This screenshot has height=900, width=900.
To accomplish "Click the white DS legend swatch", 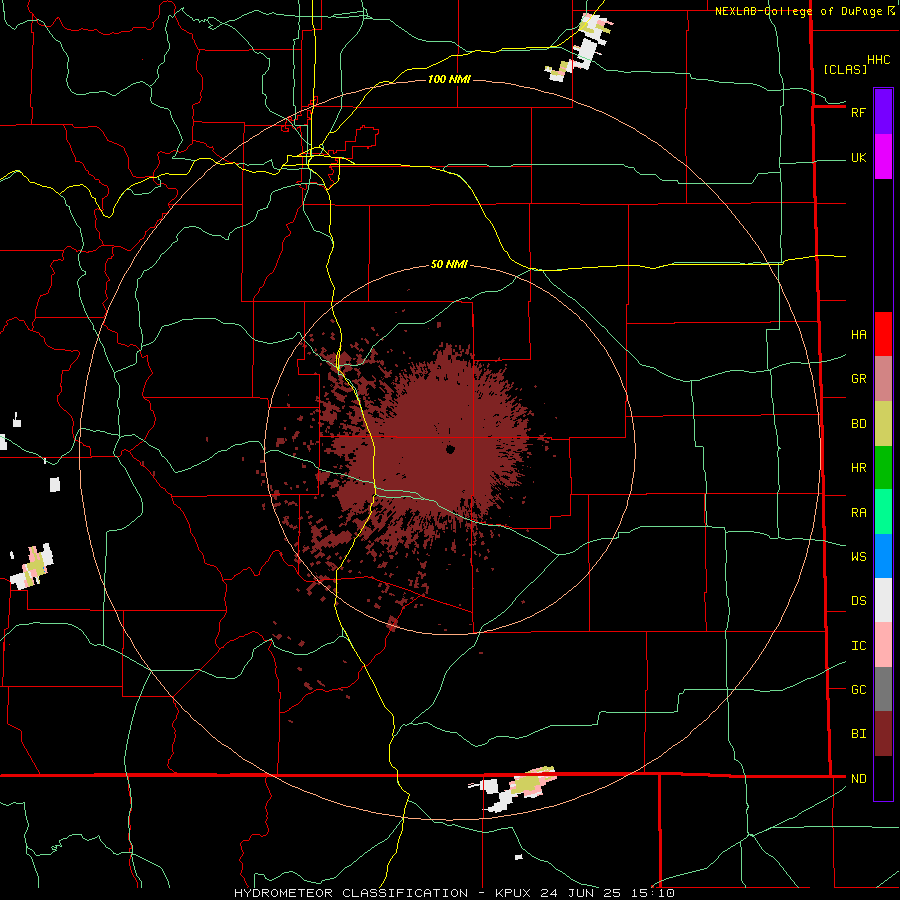I will [883, 600].
